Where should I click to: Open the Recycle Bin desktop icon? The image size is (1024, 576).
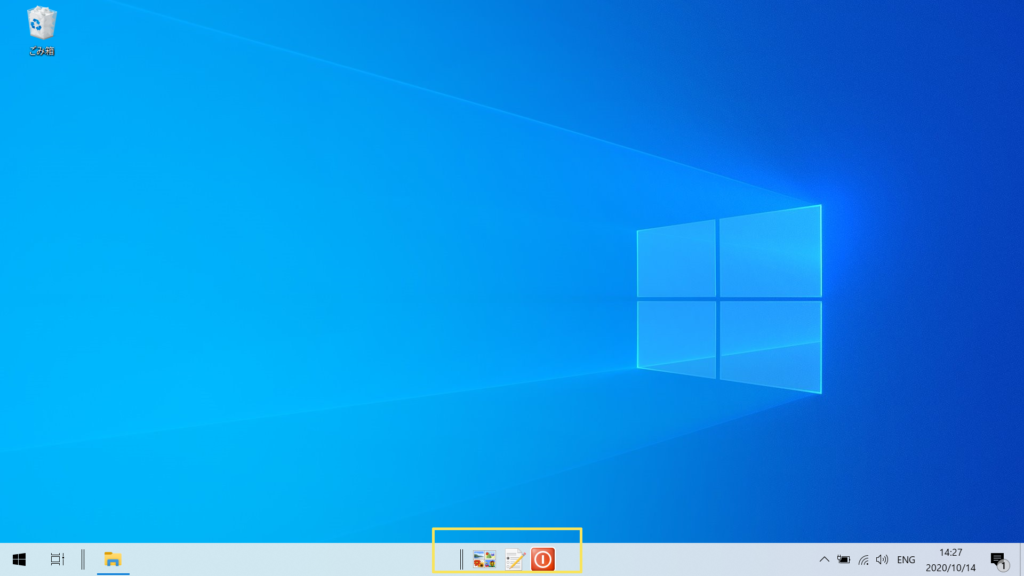(41, 31)
